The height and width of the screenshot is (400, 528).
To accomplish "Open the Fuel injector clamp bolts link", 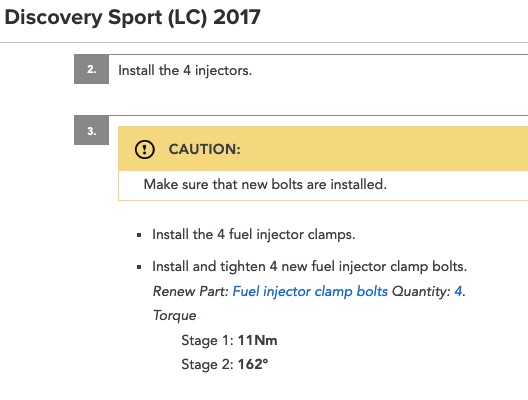I will (x=310, y=292).
